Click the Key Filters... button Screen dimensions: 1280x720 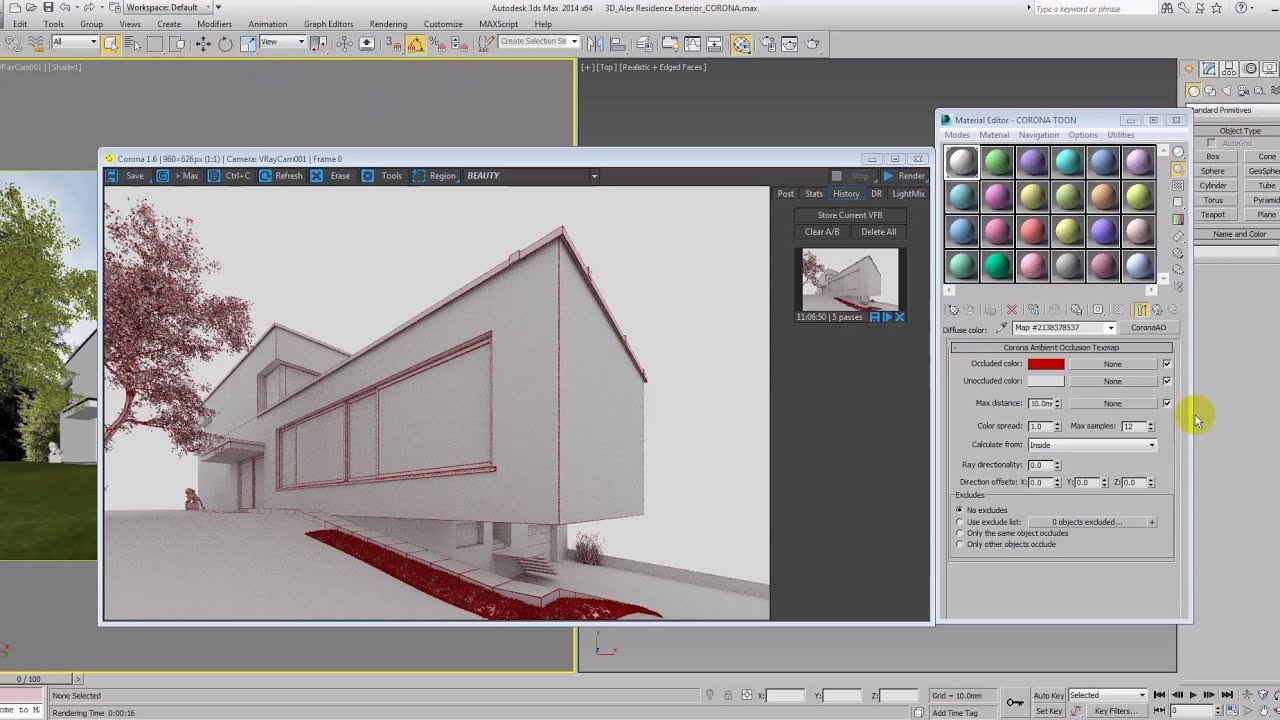1116,711
